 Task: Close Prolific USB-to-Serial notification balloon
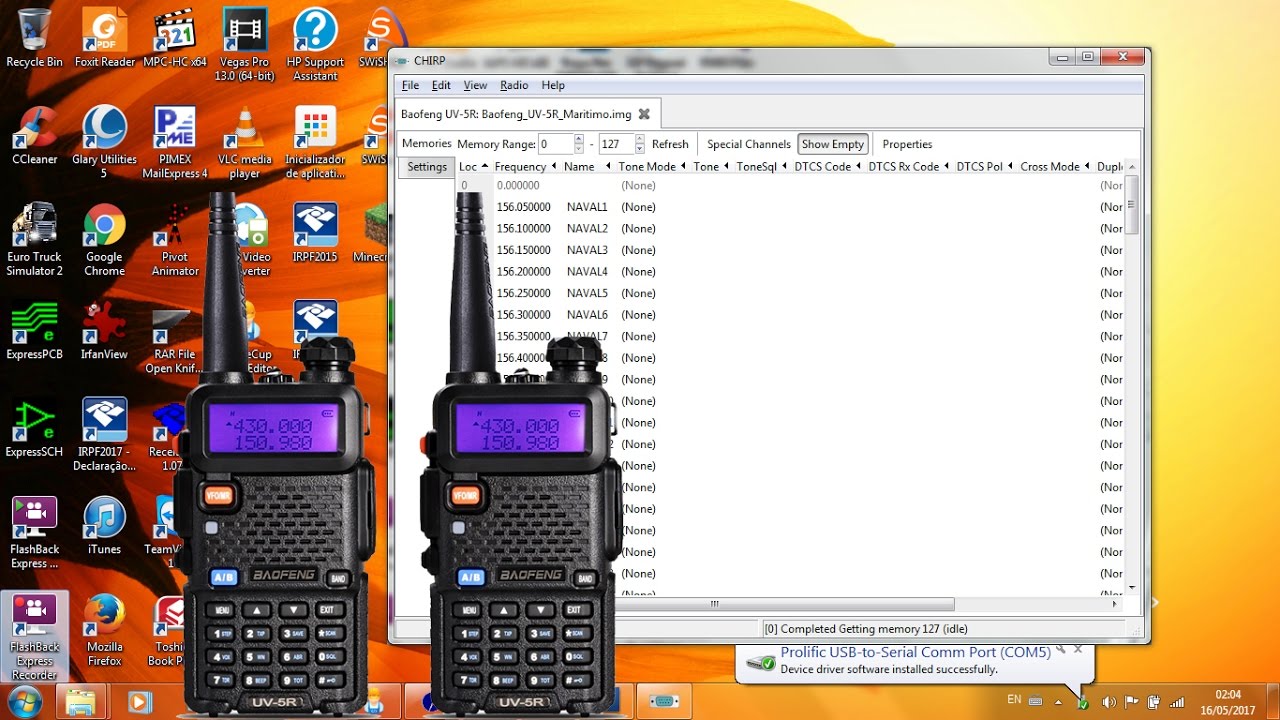(1078, 649)
